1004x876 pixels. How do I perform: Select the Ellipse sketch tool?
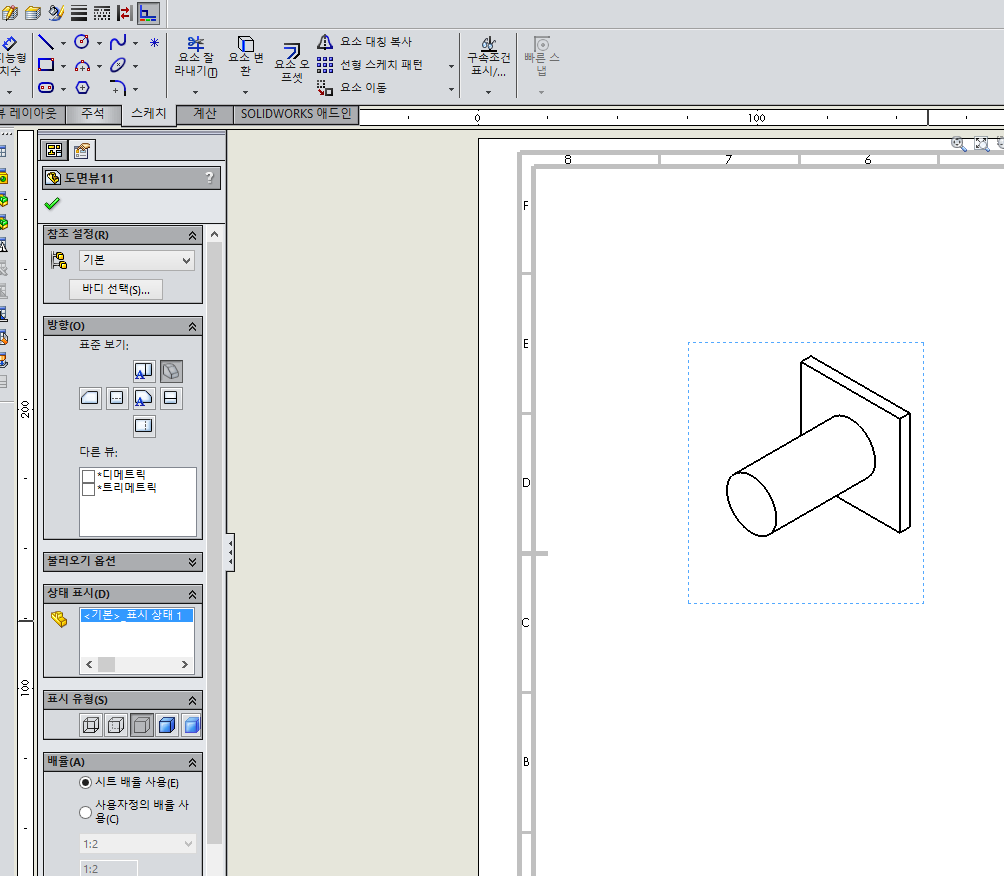click(118, 65)
